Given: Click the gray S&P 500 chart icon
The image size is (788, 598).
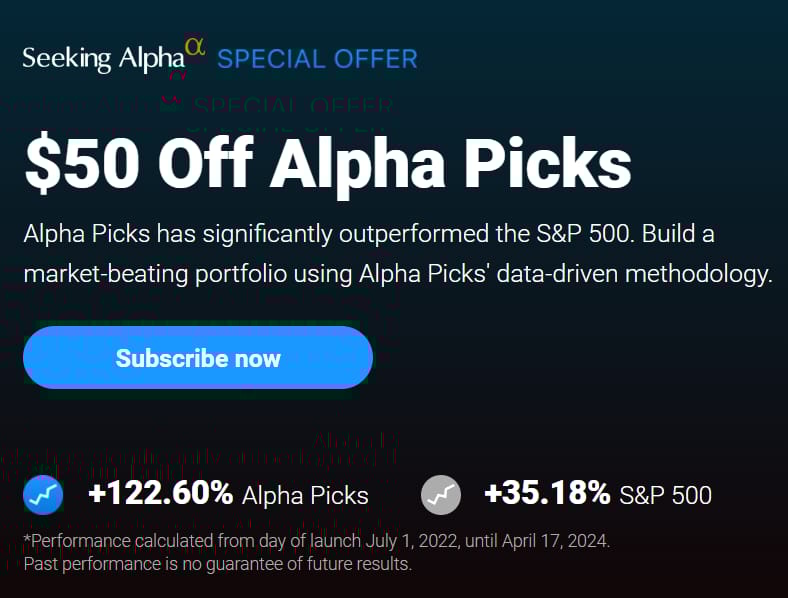Looking at the screenshot, I should pos(441,495).
